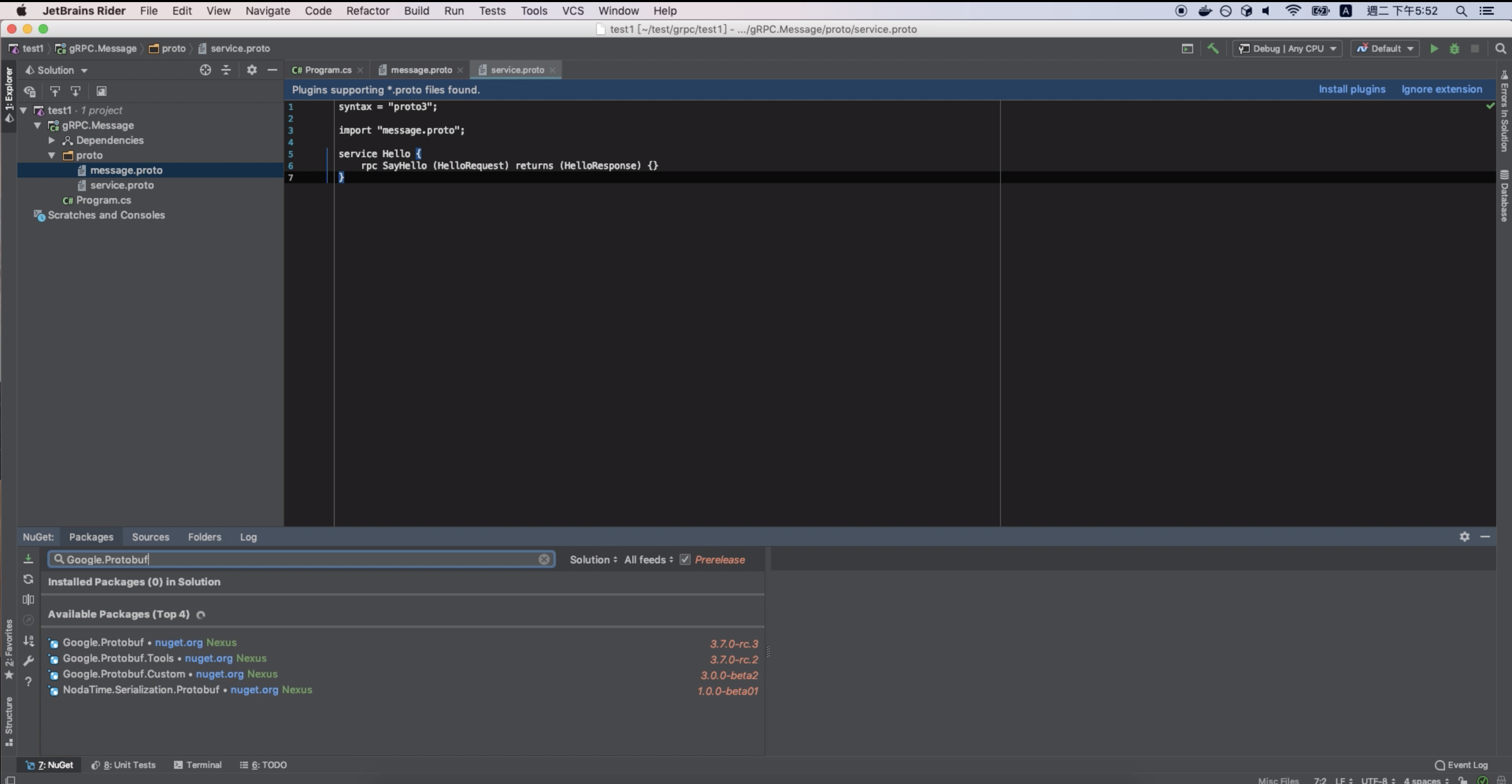Click the proto breadcrumb in navigation bar

click(168, 49)
